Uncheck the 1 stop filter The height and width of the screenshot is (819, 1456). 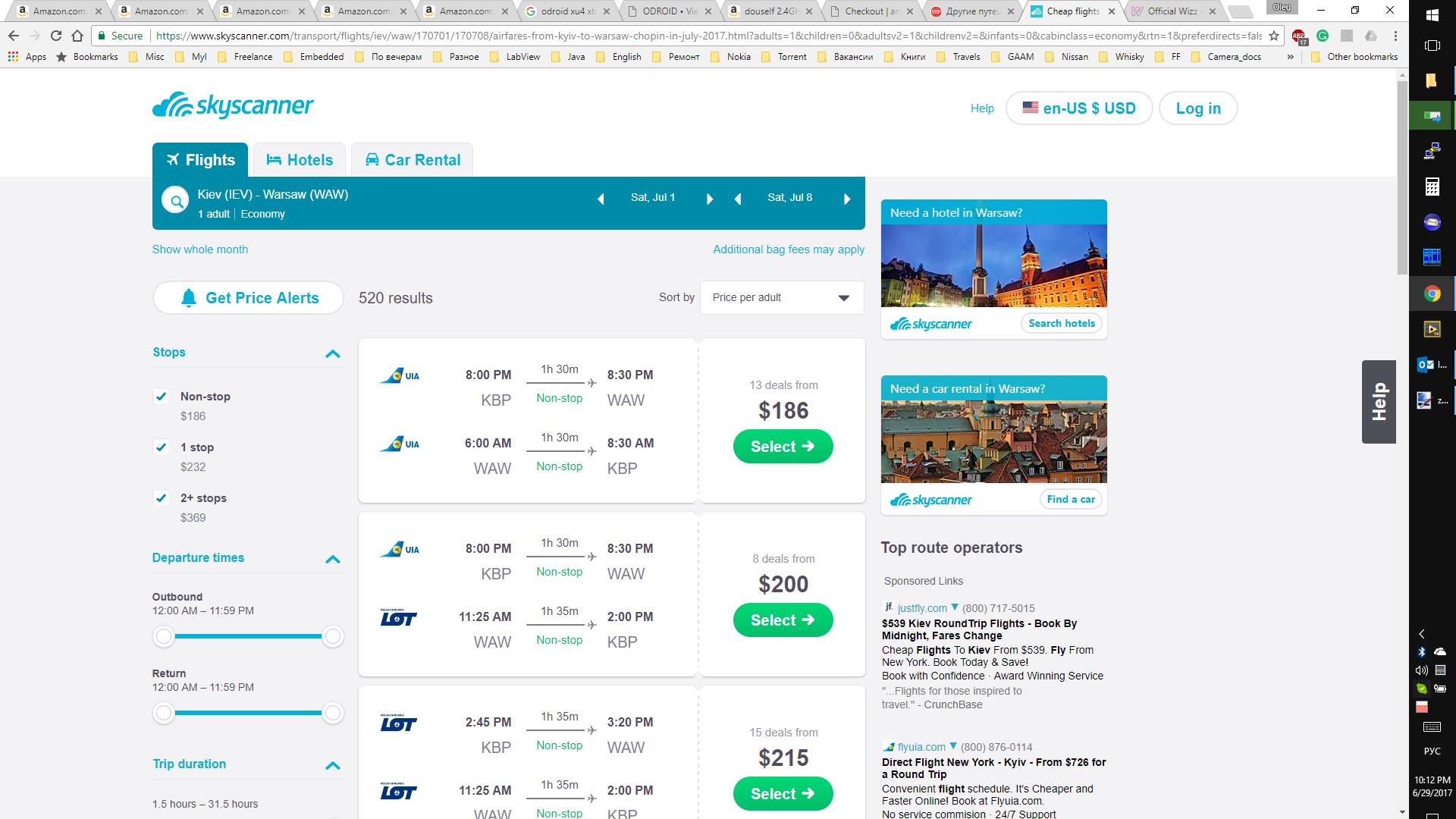click(x=161, y=447)
